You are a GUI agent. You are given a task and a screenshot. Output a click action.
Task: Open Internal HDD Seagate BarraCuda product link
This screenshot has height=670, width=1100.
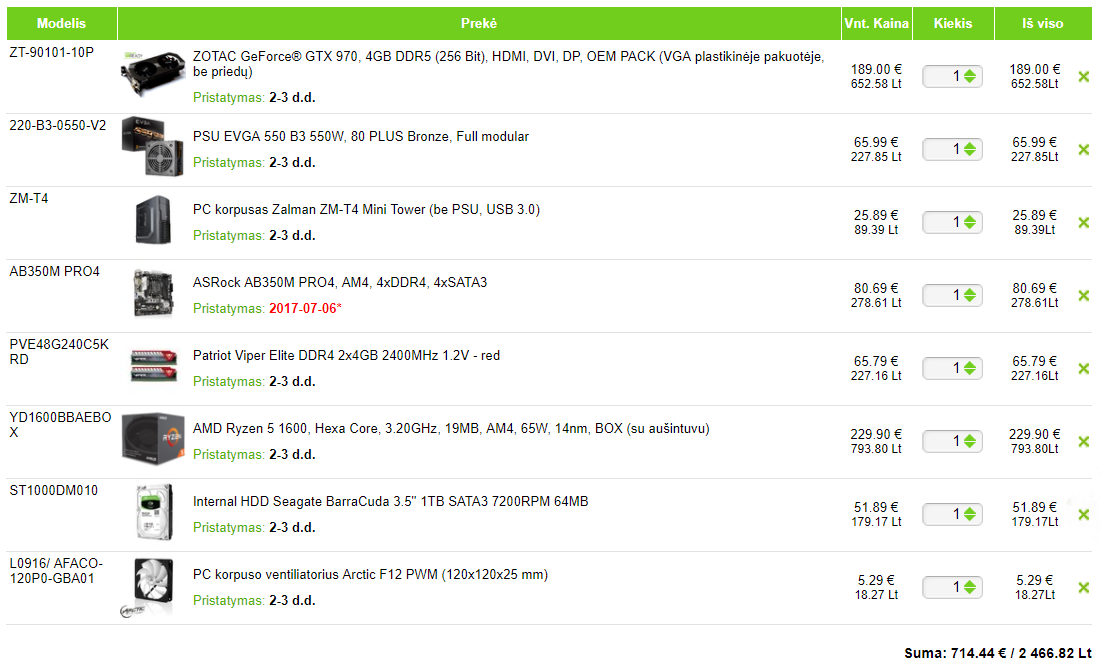tap(391, 501)
